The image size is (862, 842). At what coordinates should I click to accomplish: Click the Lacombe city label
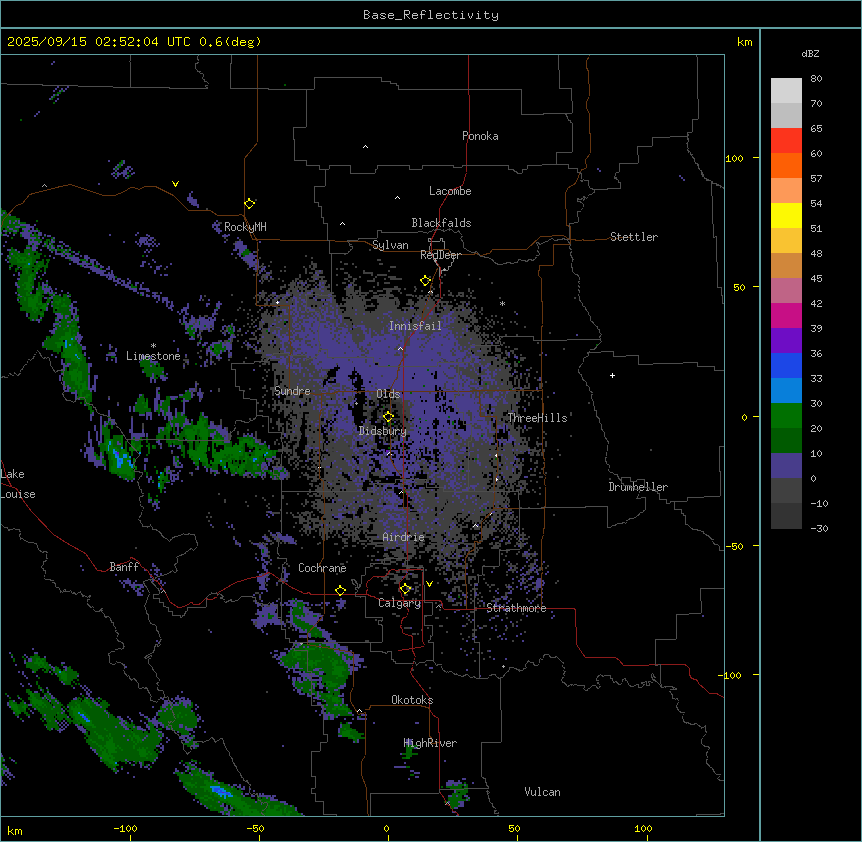click(450, 191)
